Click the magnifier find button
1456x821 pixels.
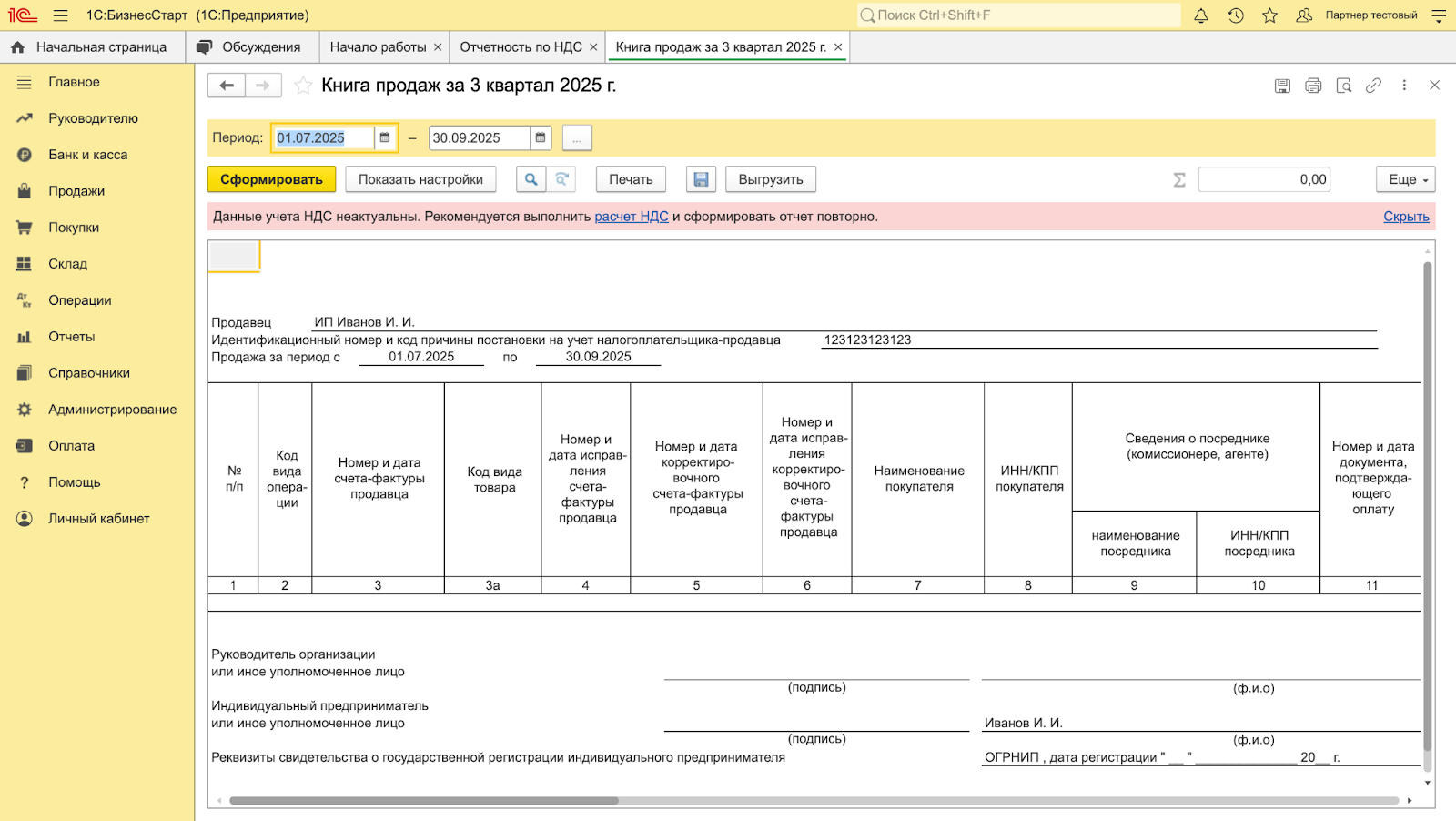(x=531, y=179)
